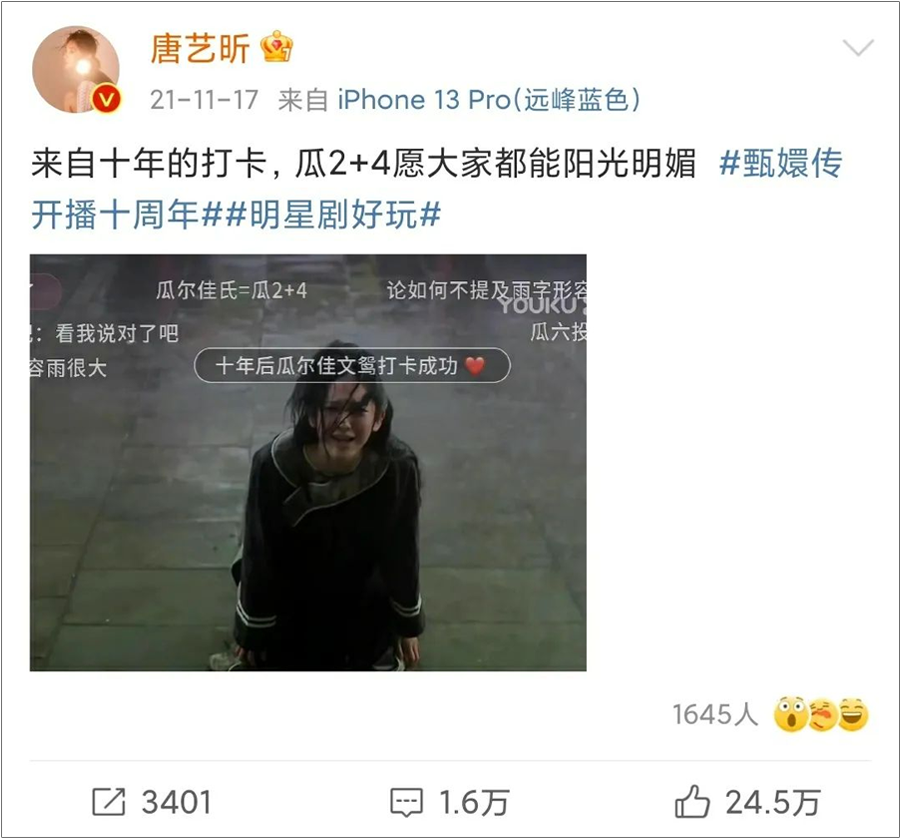Viewport: 900px width, 839px height.
Task: Tap the crown membership badge
Action: [276, 47]
